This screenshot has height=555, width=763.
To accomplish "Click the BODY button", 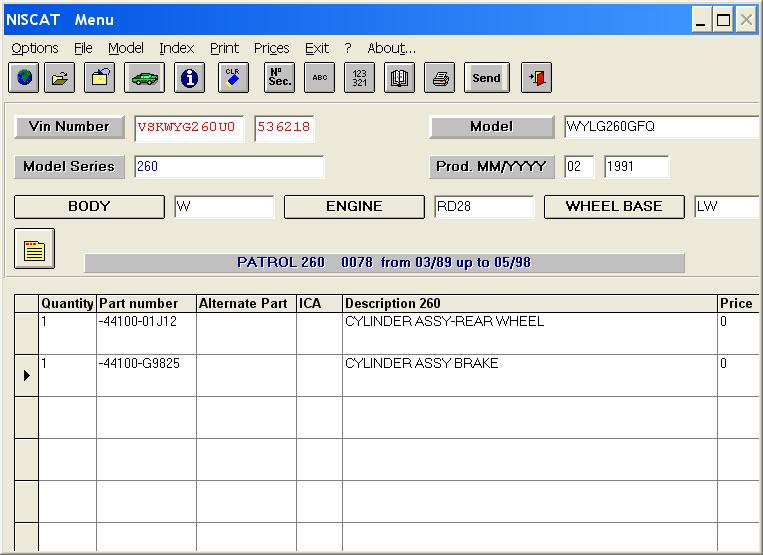I will [89, 207].
